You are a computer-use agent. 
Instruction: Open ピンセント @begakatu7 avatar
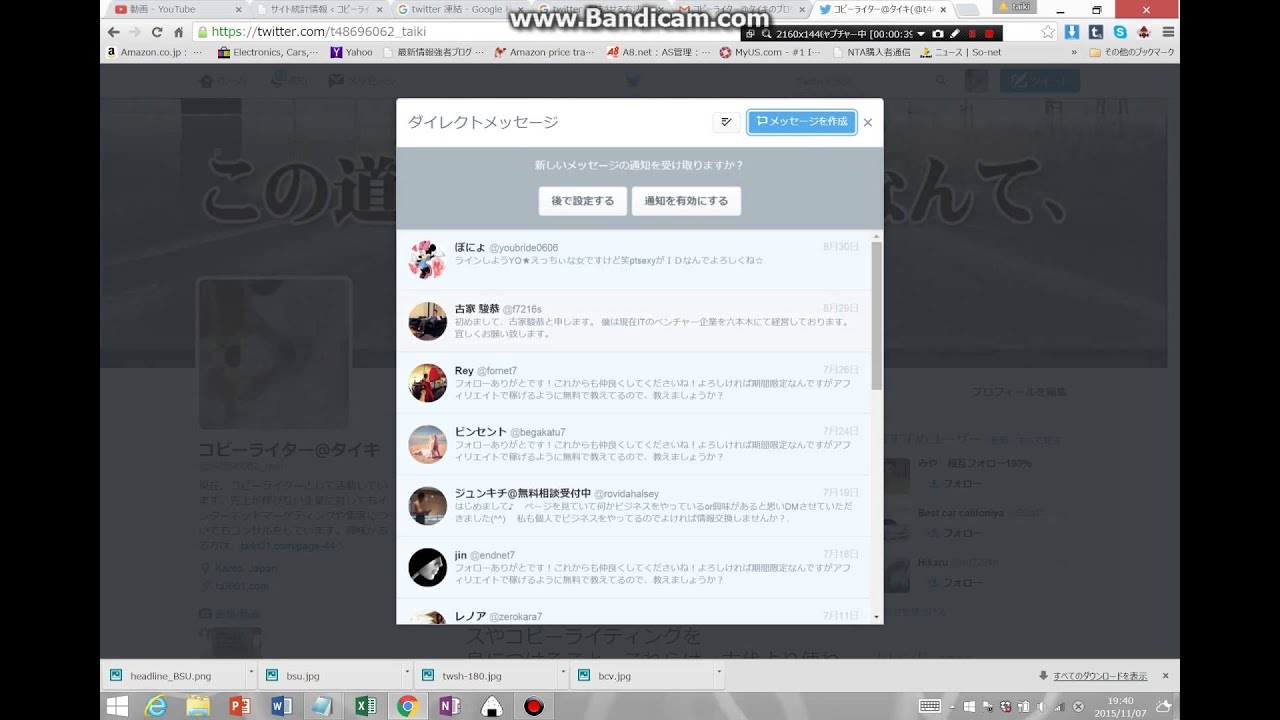click(428, 445)
